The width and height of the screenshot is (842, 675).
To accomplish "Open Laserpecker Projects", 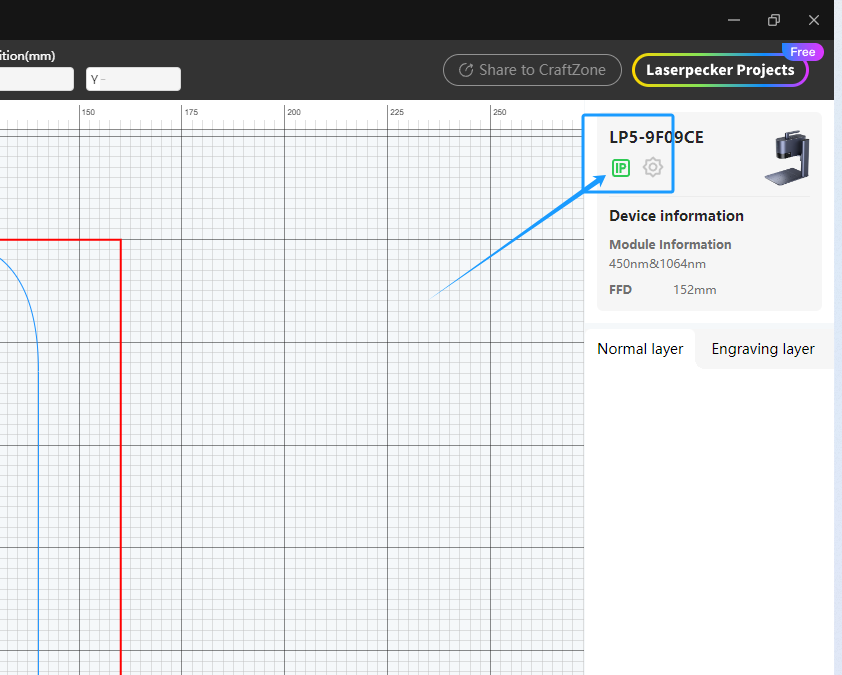I will [x=720, y=70].
